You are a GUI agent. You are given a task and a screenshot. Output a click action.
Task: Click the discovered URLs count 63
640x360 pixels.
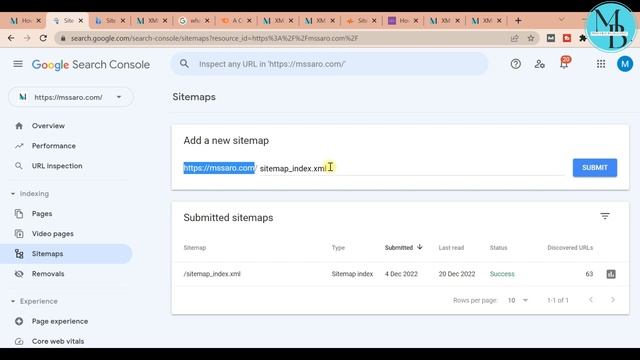[589, 274]
